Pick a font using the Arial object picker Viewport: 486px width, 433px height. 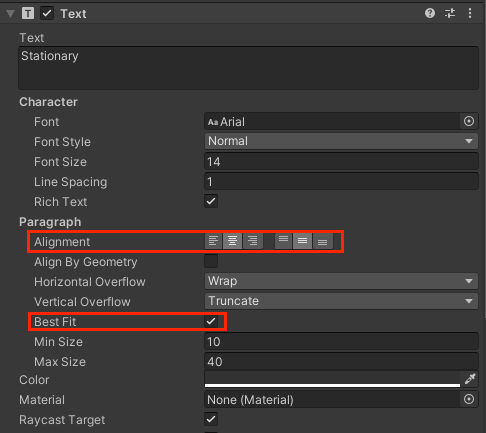pyautogui.click(x=469, y=121)
